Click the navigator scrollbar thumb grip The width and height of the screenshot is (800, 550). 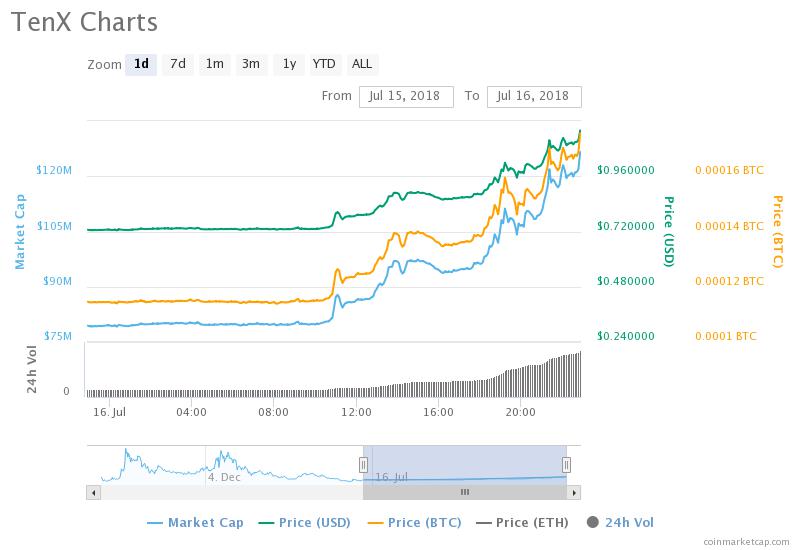pyautogui.click(x=465, y=492)
